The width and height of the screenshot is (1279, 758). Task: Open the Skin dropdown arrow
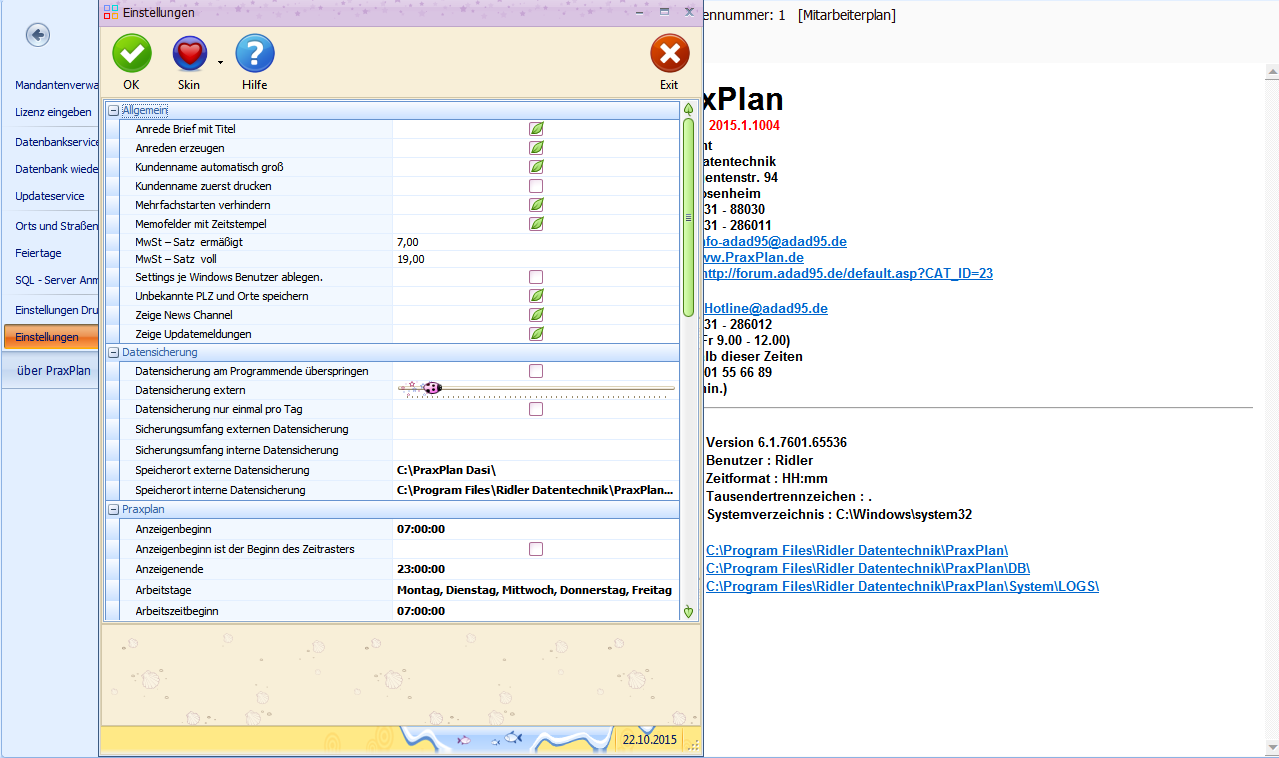(219, 62)
